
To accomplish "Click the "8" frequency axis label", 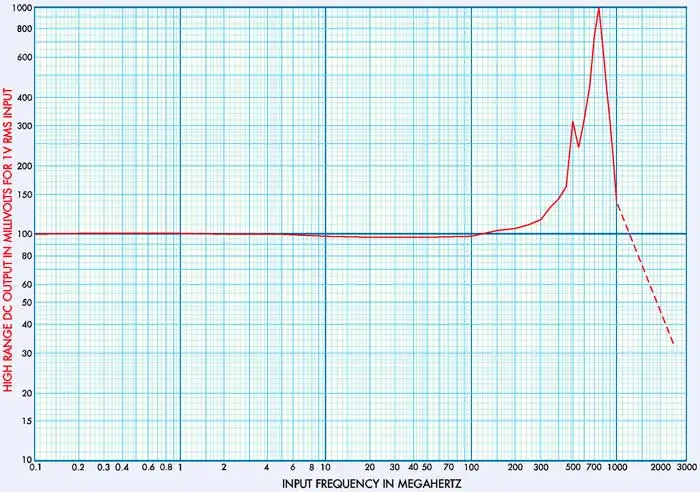I will (312, 467).
